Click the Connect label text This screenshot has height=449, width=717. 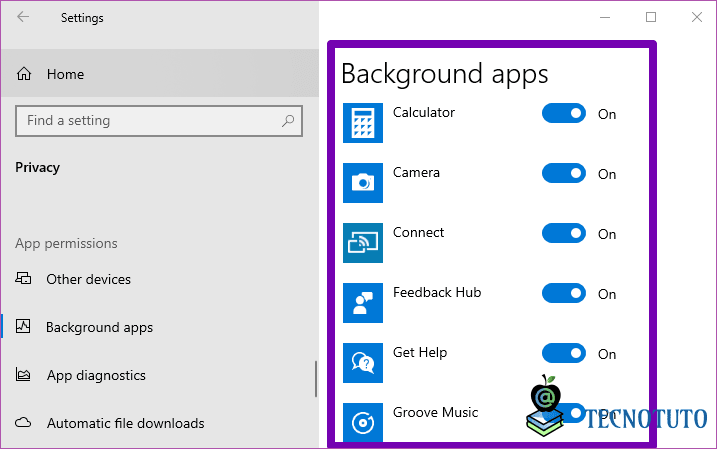418,232
